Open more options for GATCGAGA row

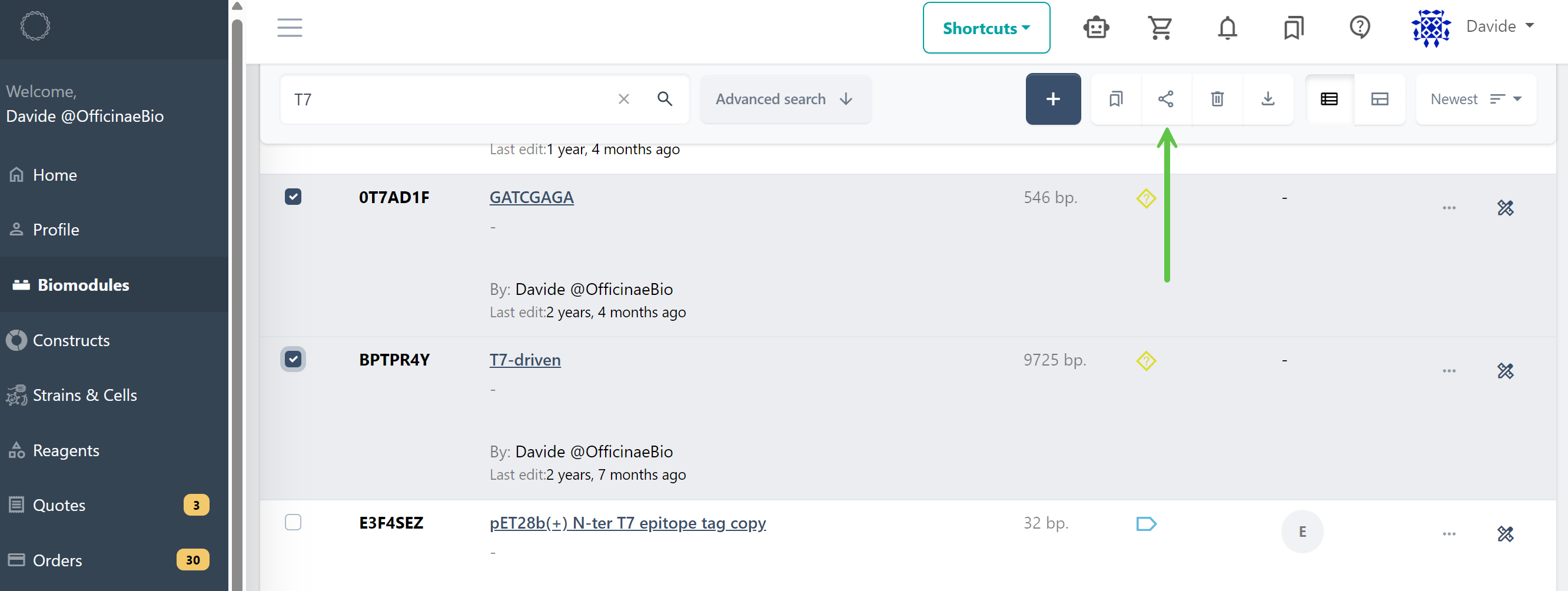point(1449,208)
